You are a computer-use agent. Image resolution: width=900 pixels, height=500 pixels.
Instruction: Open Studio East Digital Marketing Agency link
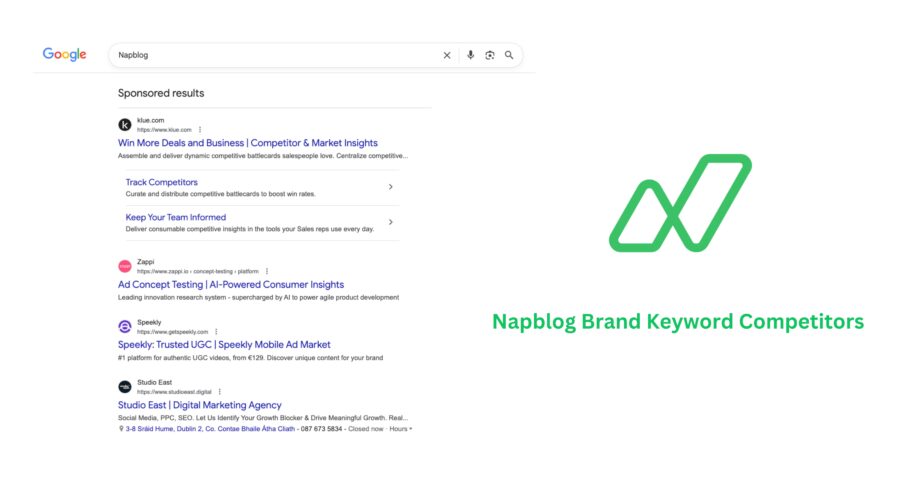pos(199,405)
